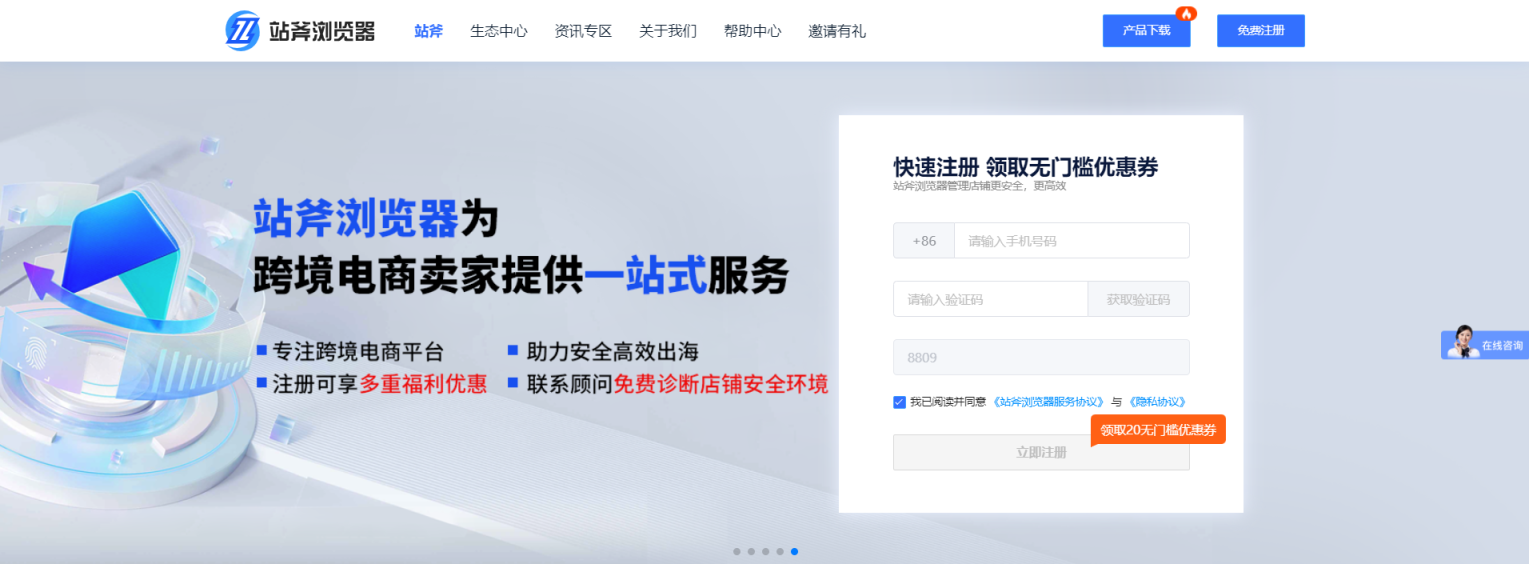Toggle the 我已阅读并同意 agreement checkbox
The height and width of the screenshot is (564, 1529).
click(899, 402)
